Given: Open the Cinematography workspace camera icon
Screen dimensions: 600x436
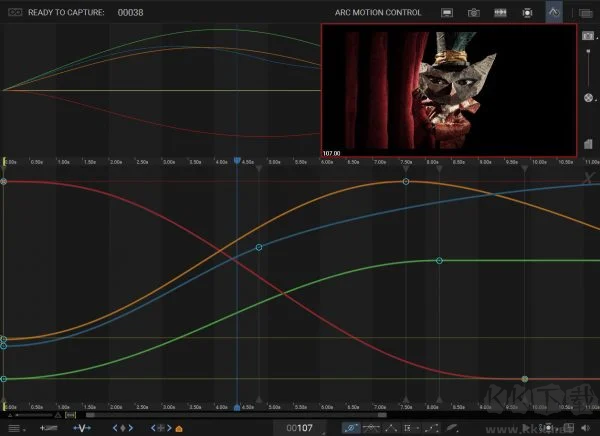Looking at the screenshot, I should [x=474, y=13].
